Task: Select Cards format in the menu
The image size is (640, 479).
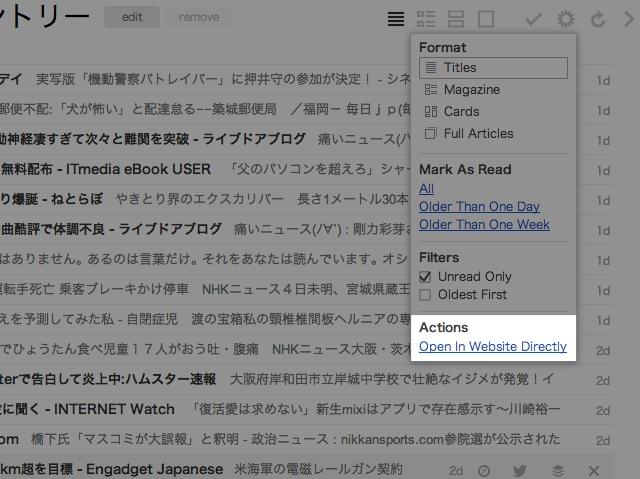Action: click(493, 112)
